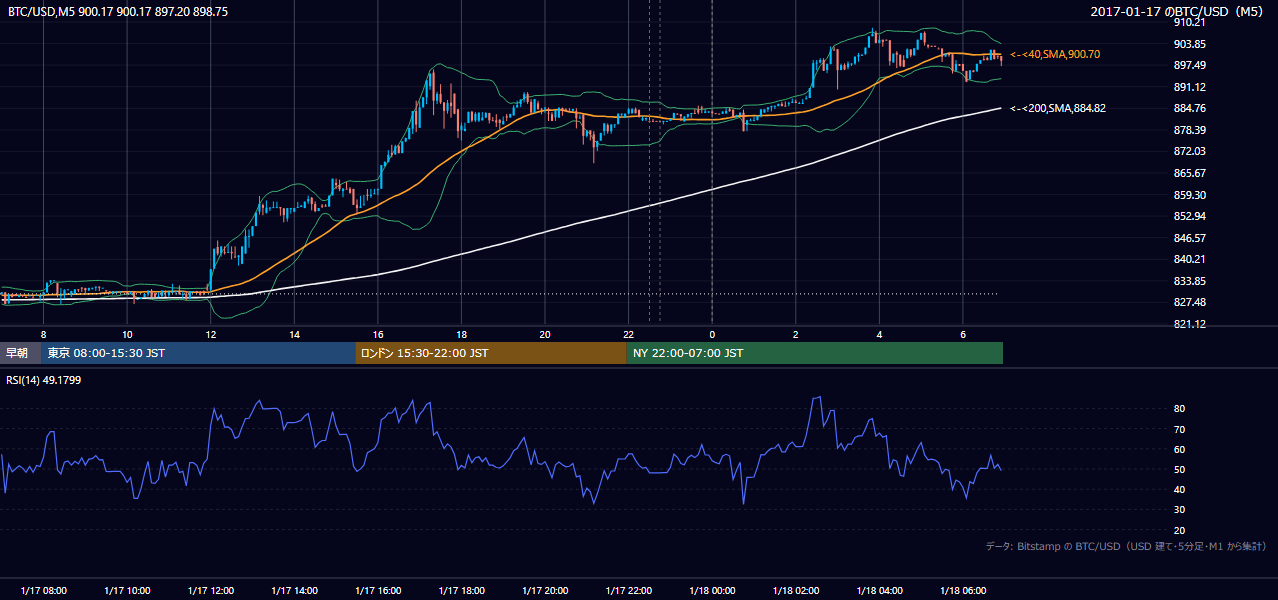Click hour tick 16 under price chart
The image size is (1278, 600).
click(x=378, y=334)
